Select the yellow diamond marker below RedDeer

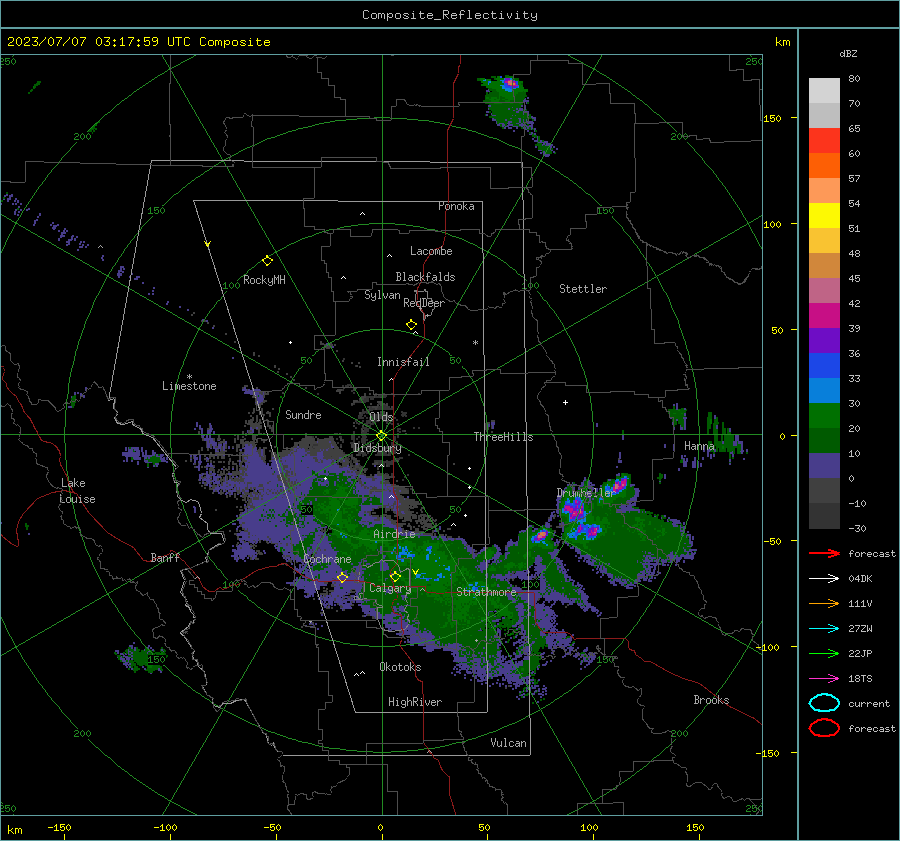[x=411, y=325]
